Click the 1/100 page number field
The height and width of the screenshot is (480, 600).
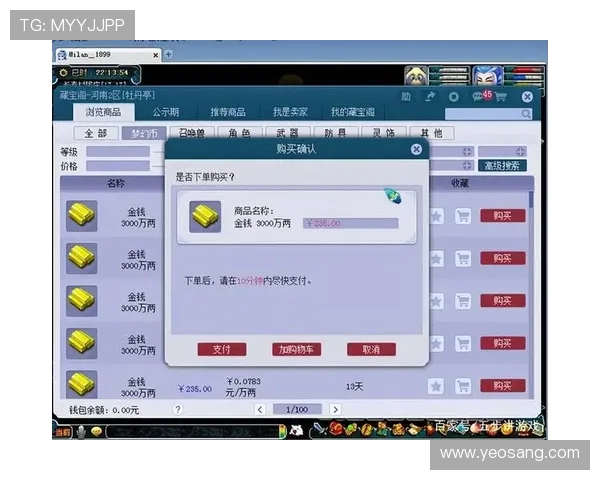point(297,410)
